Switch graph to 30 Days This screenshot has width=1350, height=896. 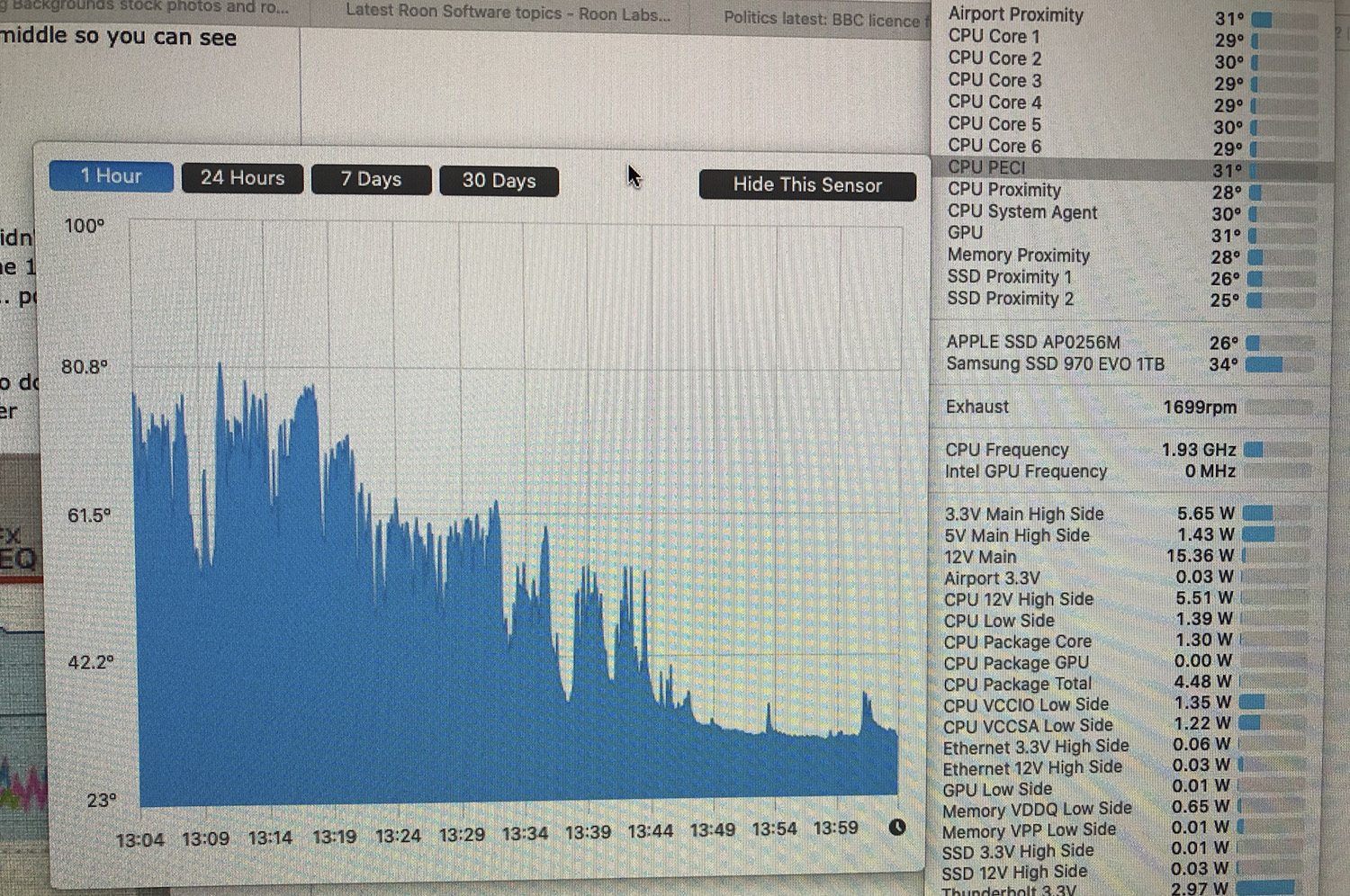pos(499,181)
